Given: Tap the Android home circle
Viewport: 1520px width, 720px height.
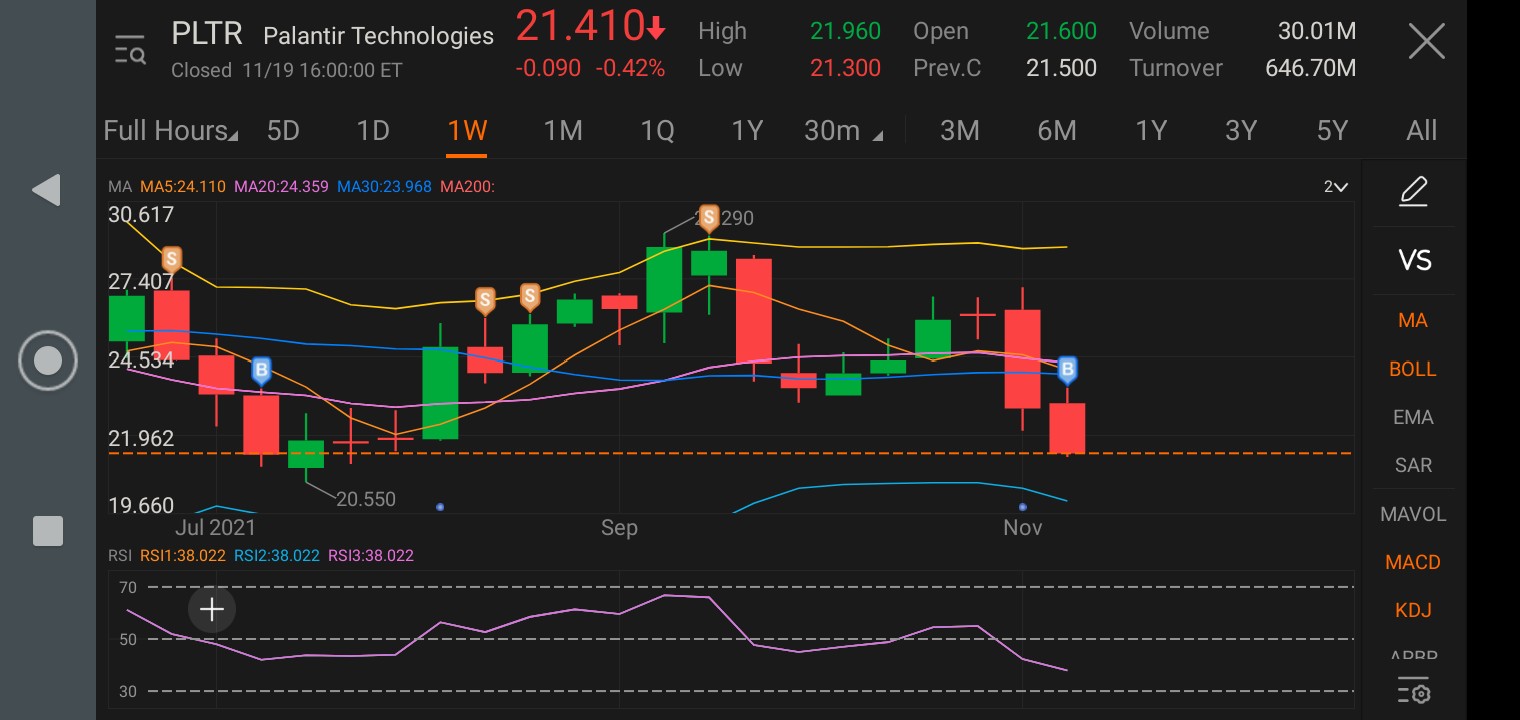Looking at the screenshot, I should pyautogui.click(x=47, y=360).
